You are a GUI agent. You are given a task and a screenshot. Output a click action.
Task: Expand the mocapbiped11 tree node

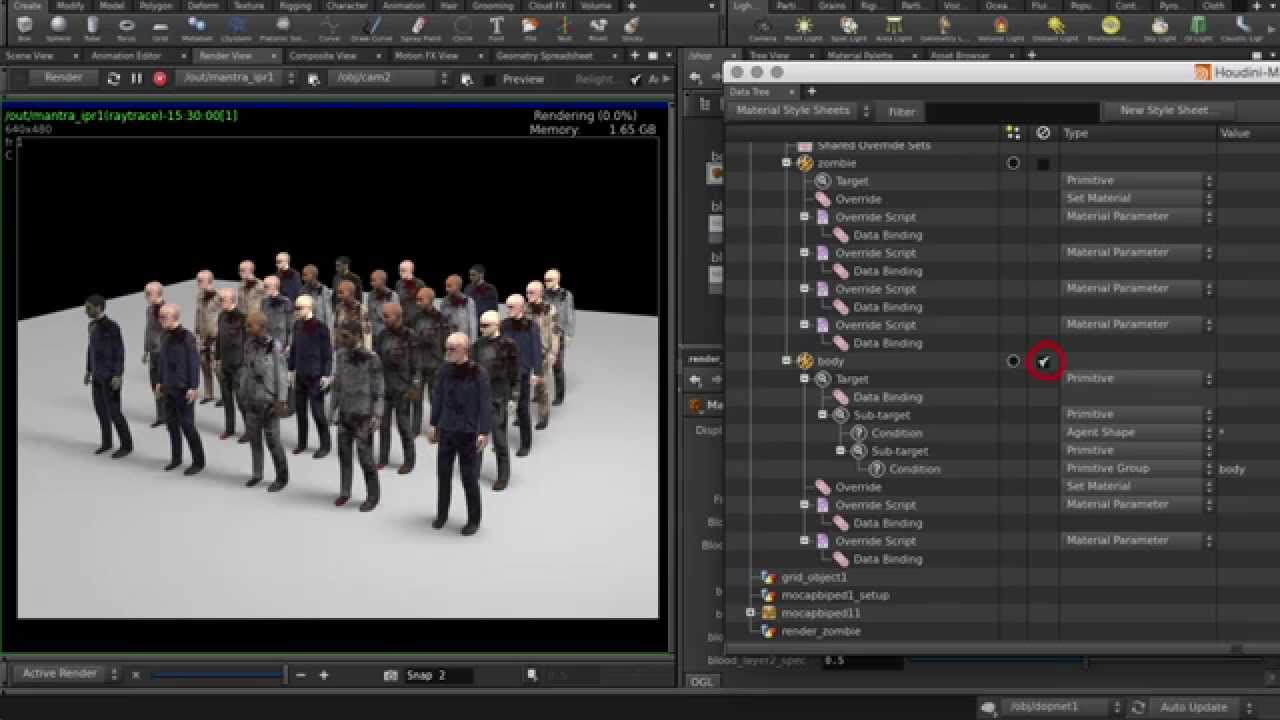(751, 613)
